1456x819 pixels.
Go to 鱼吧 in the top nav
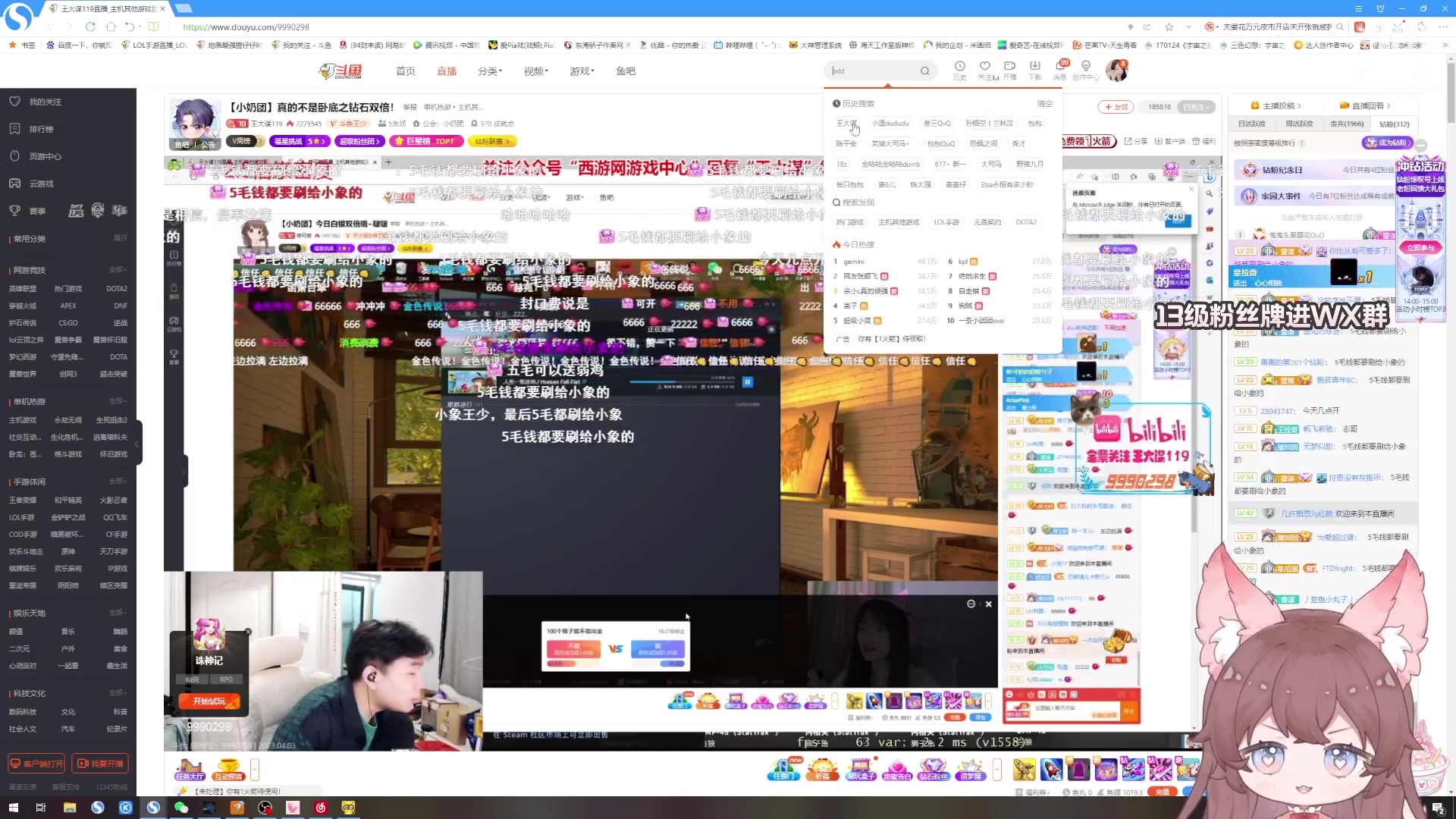[626, 71]
